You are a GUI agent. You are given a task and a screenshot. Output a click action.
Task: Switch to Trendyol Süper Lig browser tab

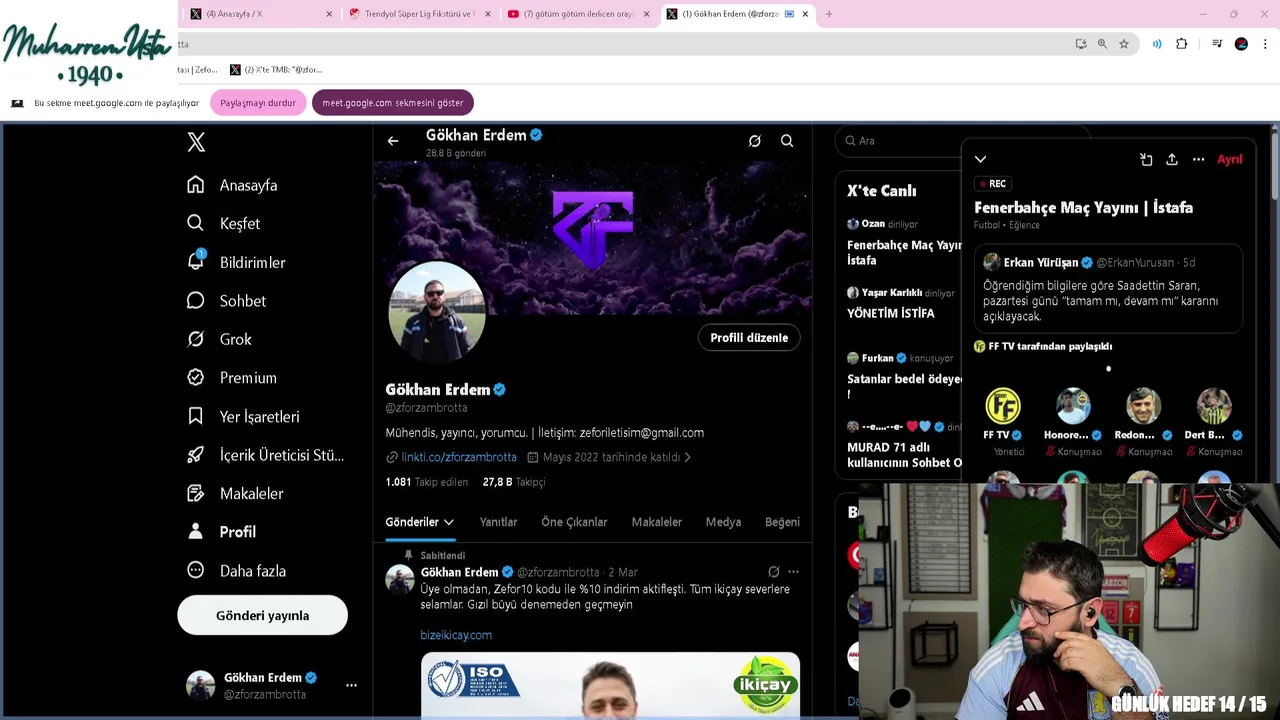click(418, 14)
